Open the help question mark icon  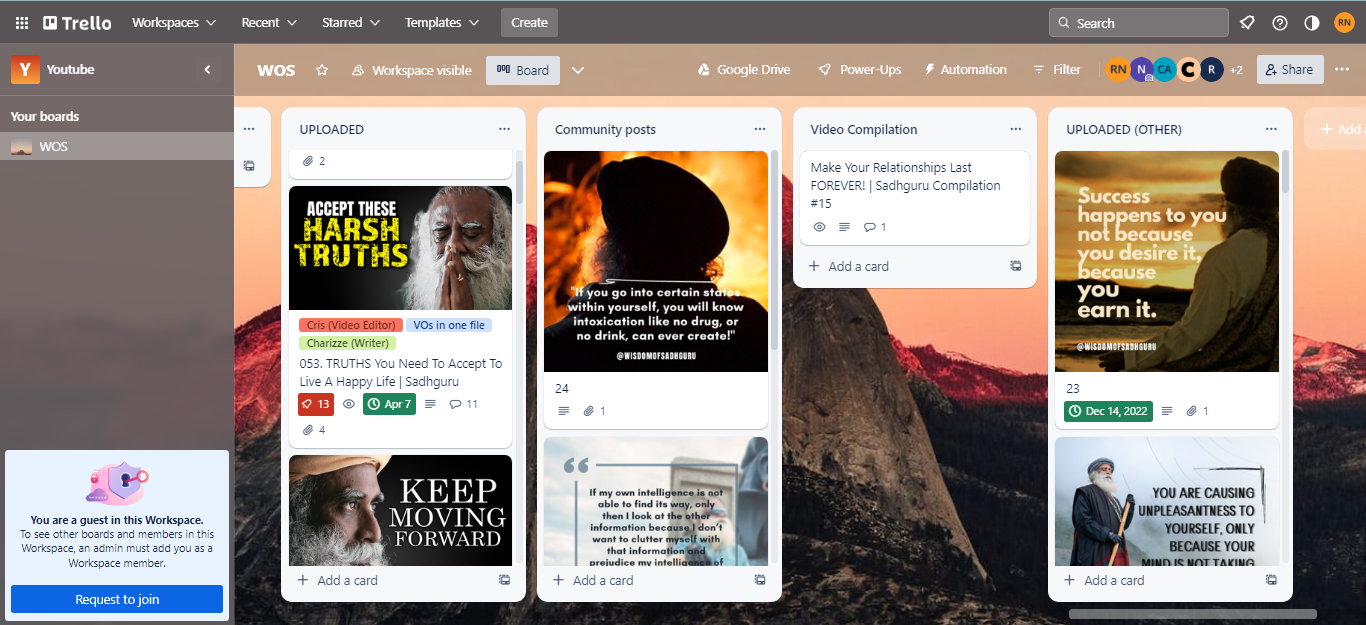tap(1280, 22)
